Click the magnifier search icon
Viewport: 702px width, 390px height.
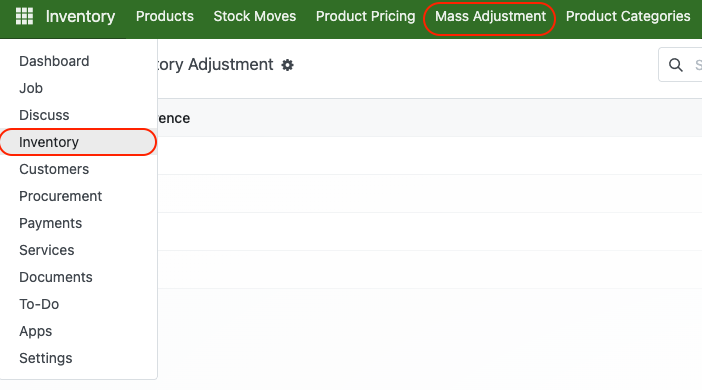tap(676, 65)
